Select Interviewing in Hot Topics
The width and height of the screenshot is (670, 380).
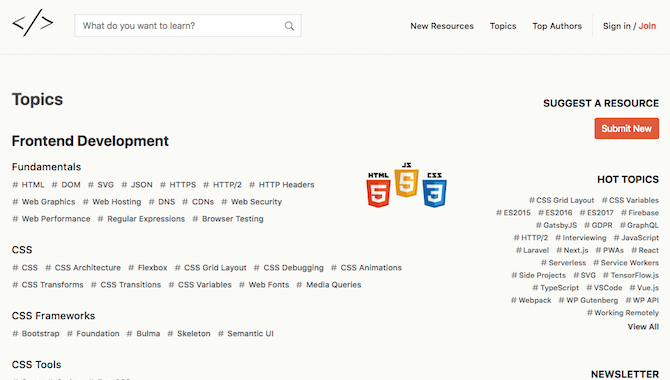pos(581,237)
